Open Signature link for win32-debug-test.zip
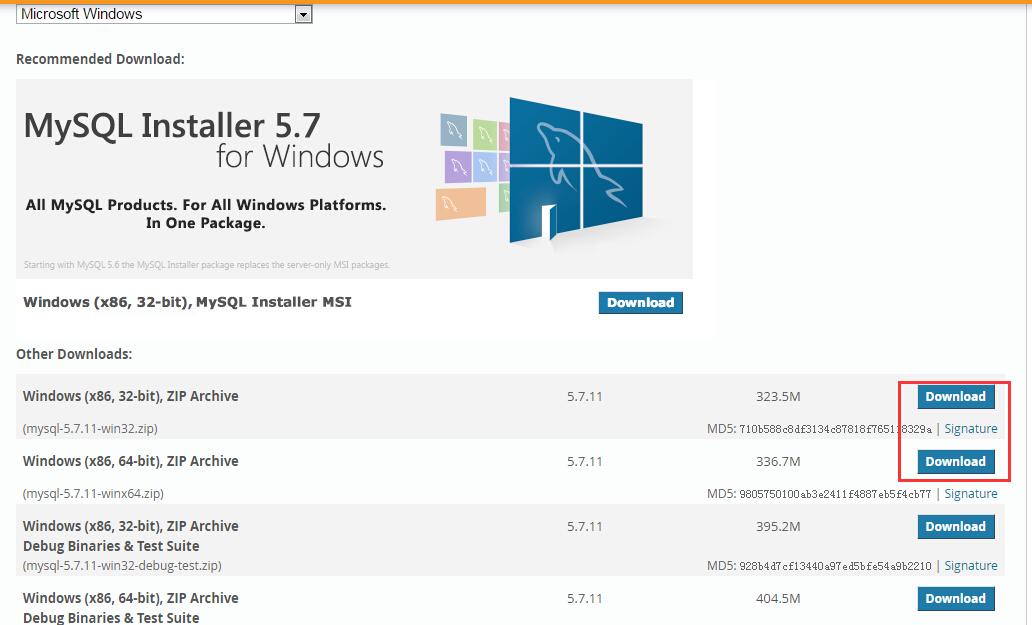1032x625 pixels. click(x=971, y=566)
